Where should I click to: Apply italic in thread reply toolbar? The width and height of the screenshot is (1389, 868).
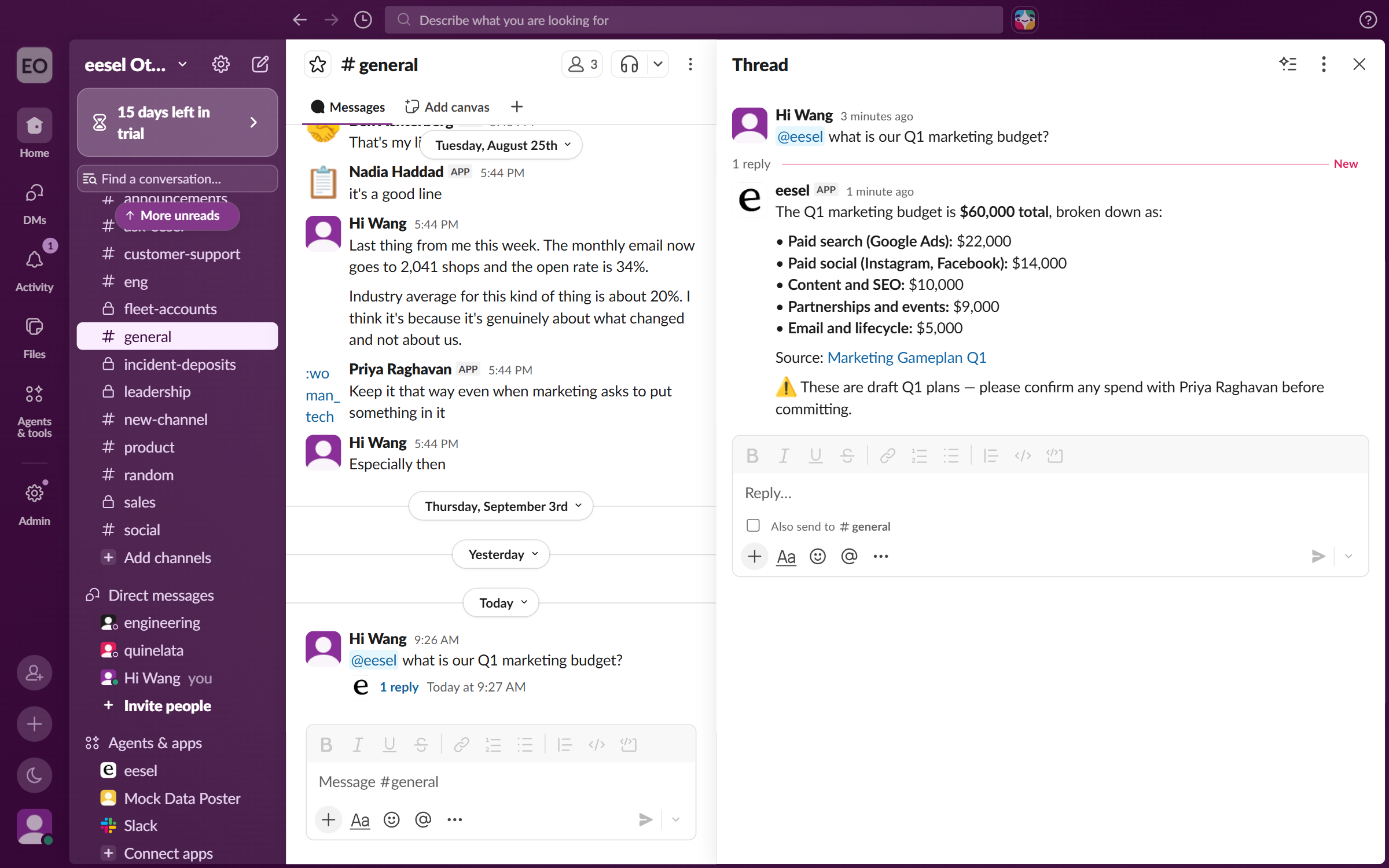click(784, 456)
